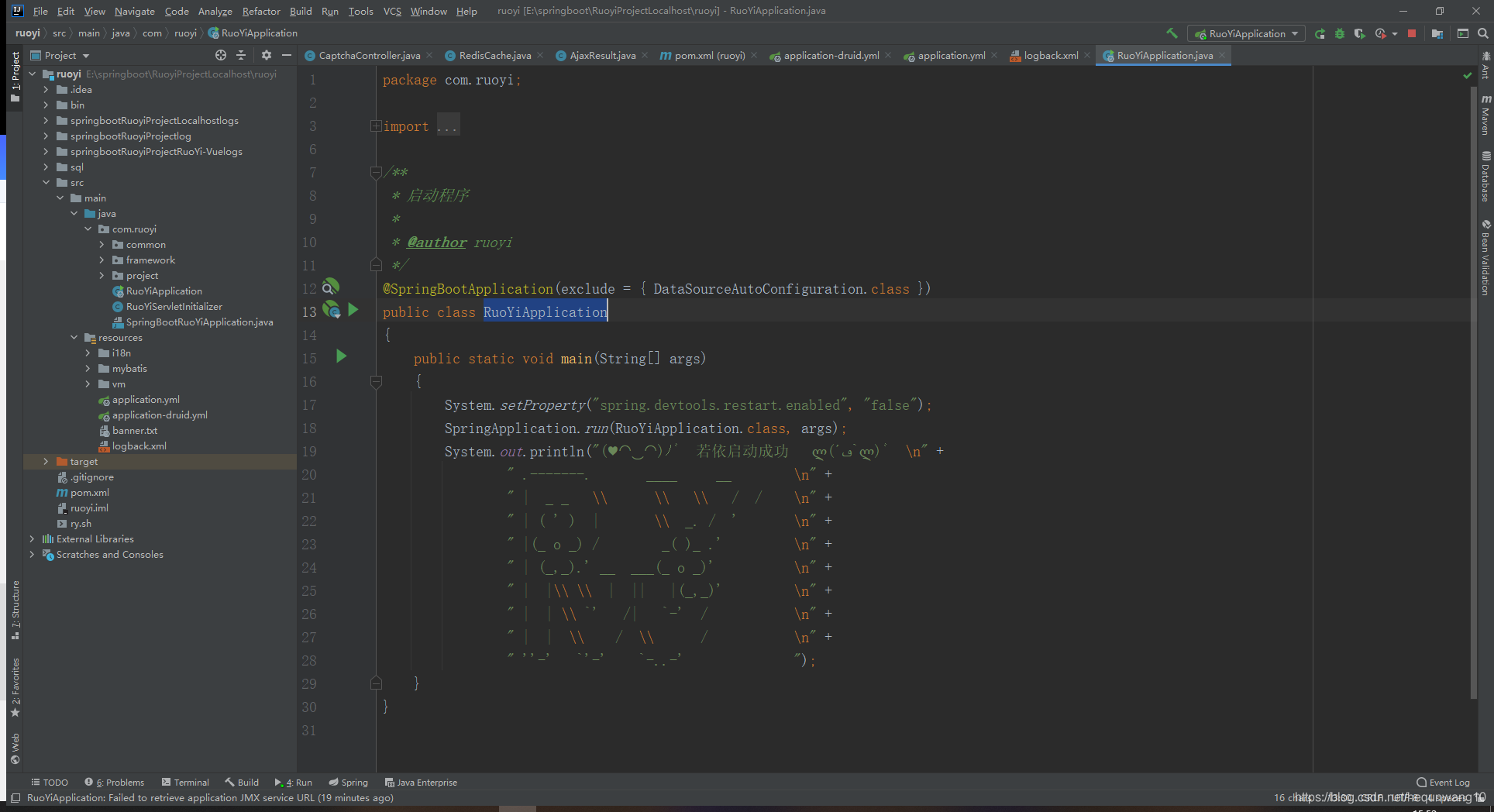Open the Web tool window
The width and height of the screenshot is (1494, 812).
(15, 748)
